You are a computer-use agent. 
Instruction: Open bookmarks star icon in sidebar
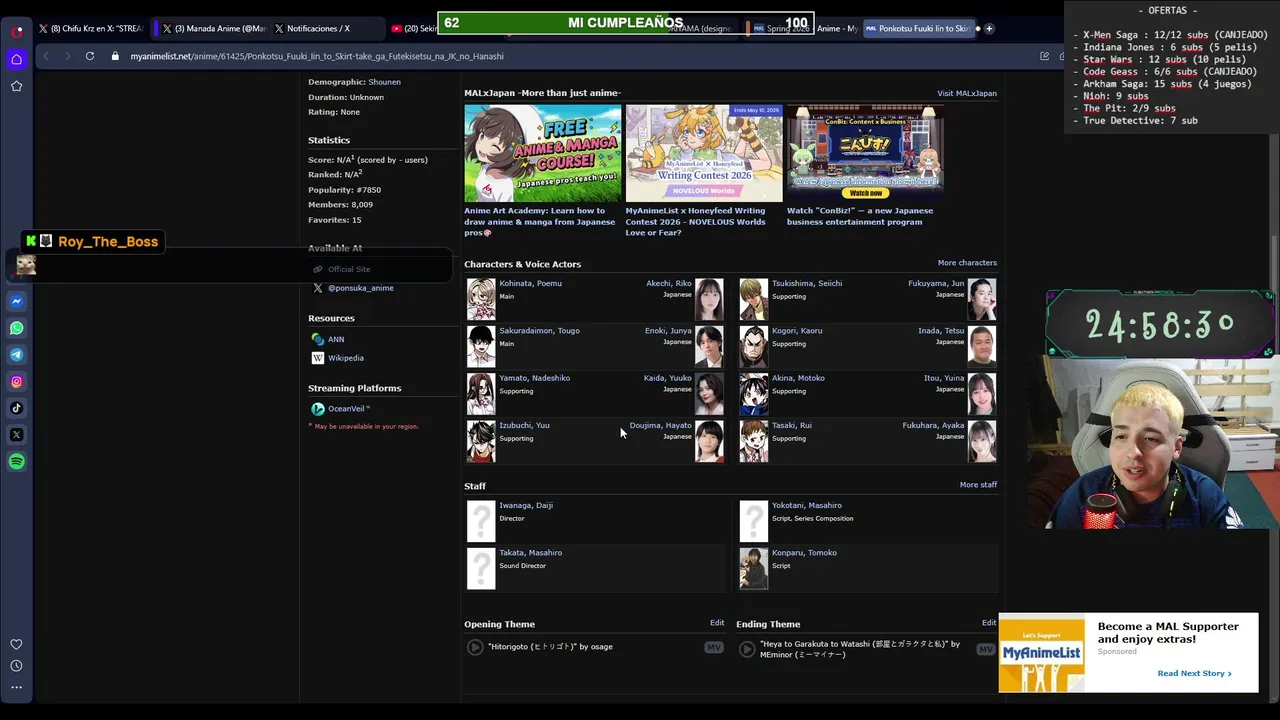pyautogui.click(x=17, y=86)
